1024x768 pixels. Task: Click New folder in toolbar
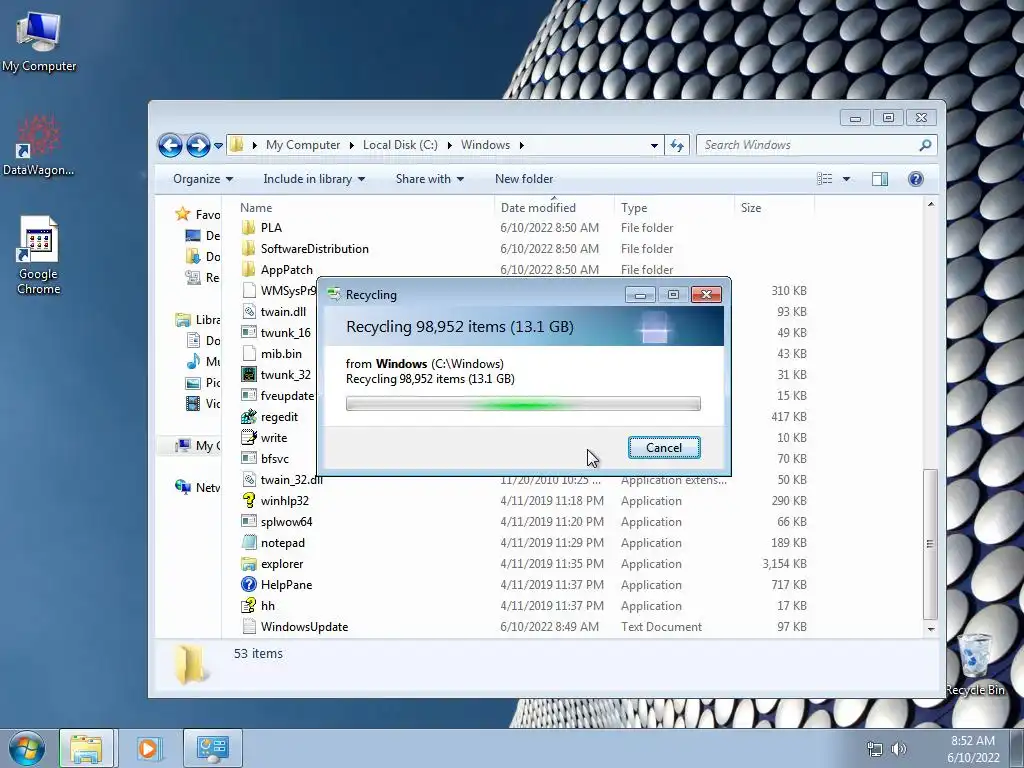point(524,179)
